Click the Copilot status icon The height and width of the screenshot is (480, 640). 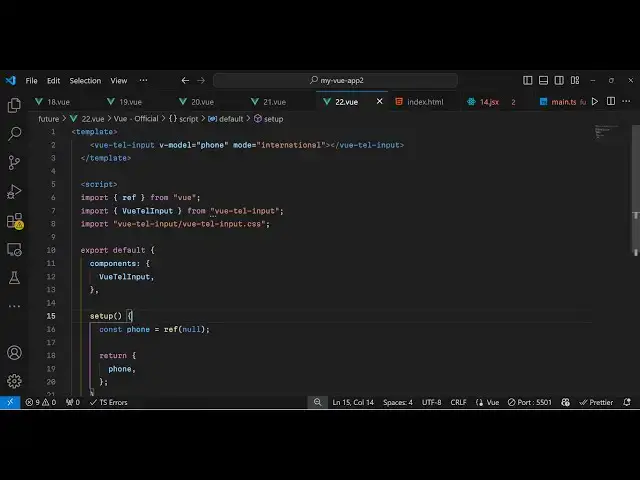[x=565, y=402]
